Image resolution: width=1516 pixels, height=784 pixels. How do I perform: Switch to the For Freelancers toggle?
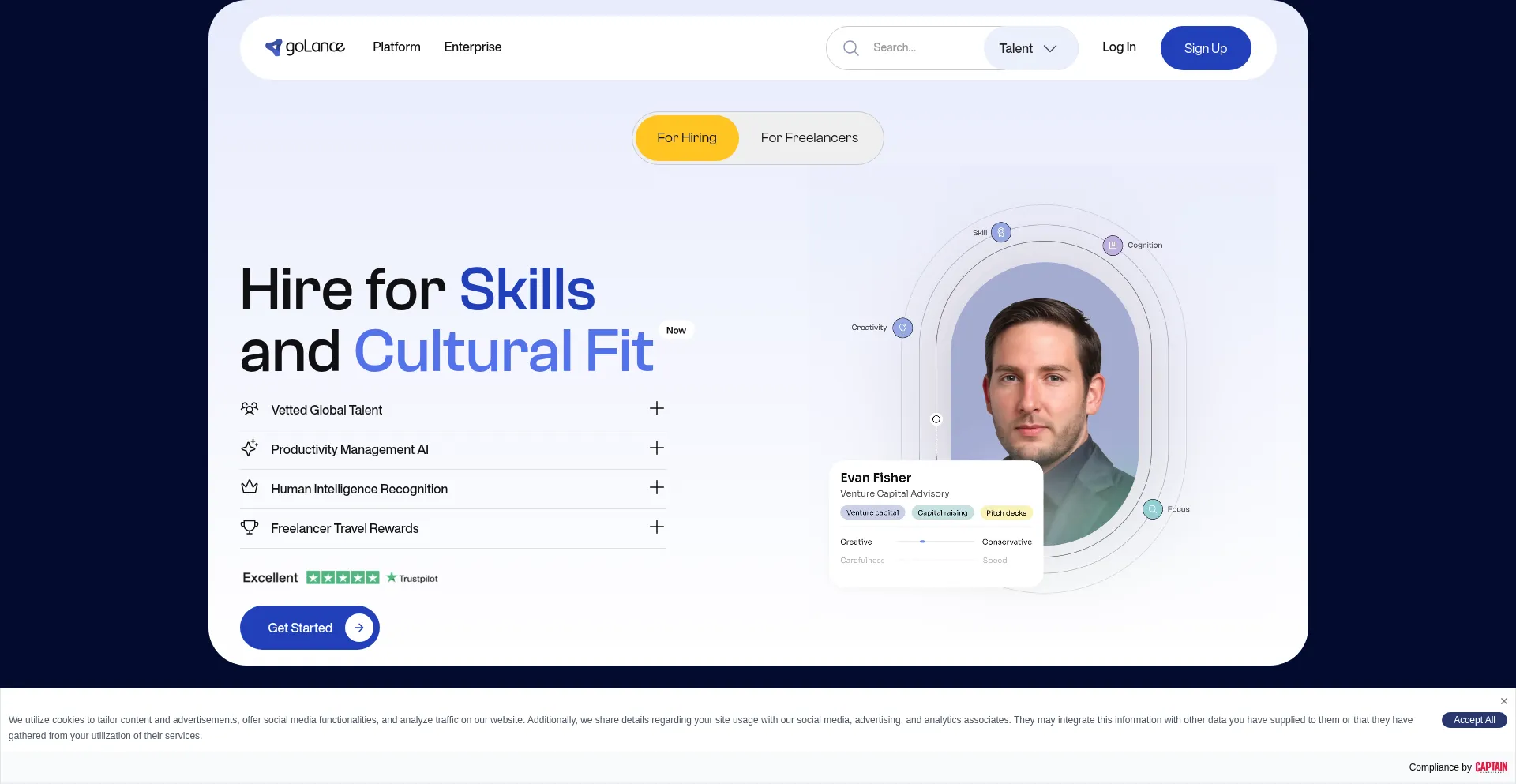tap(809, 138)
